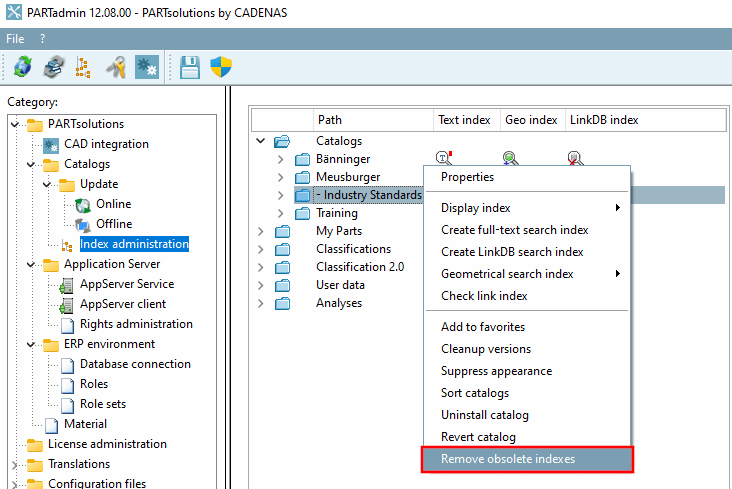Viewport: 732px width, 489px height.
Task: Click Bänninger's Geo index status icon
Action: [510, 157]
